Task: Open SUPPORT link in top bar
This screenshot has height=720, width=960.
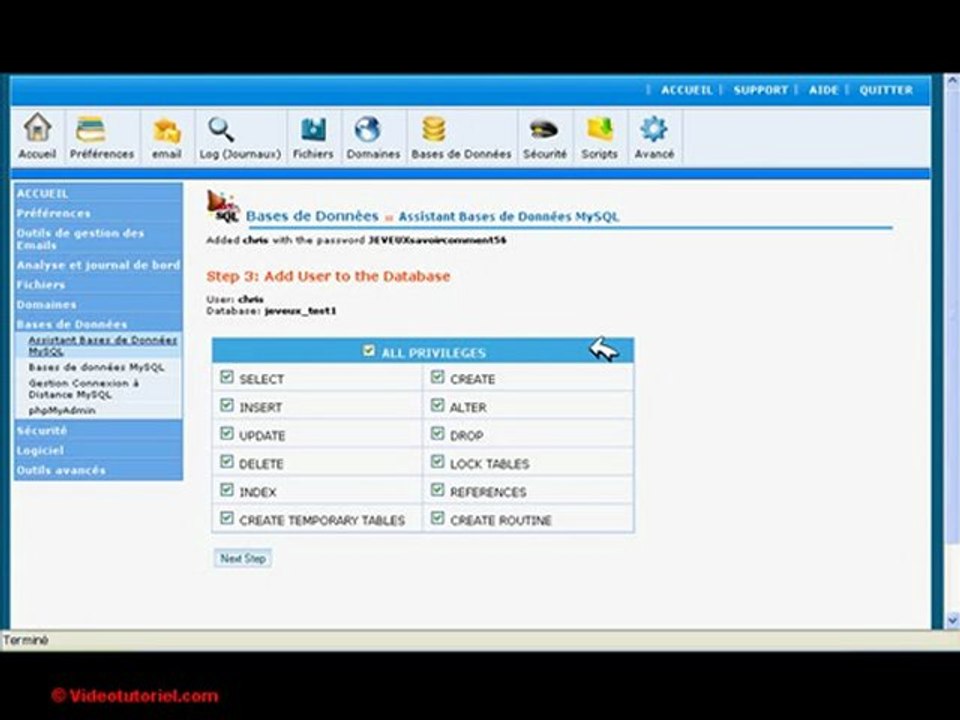Action: (760, 90)
